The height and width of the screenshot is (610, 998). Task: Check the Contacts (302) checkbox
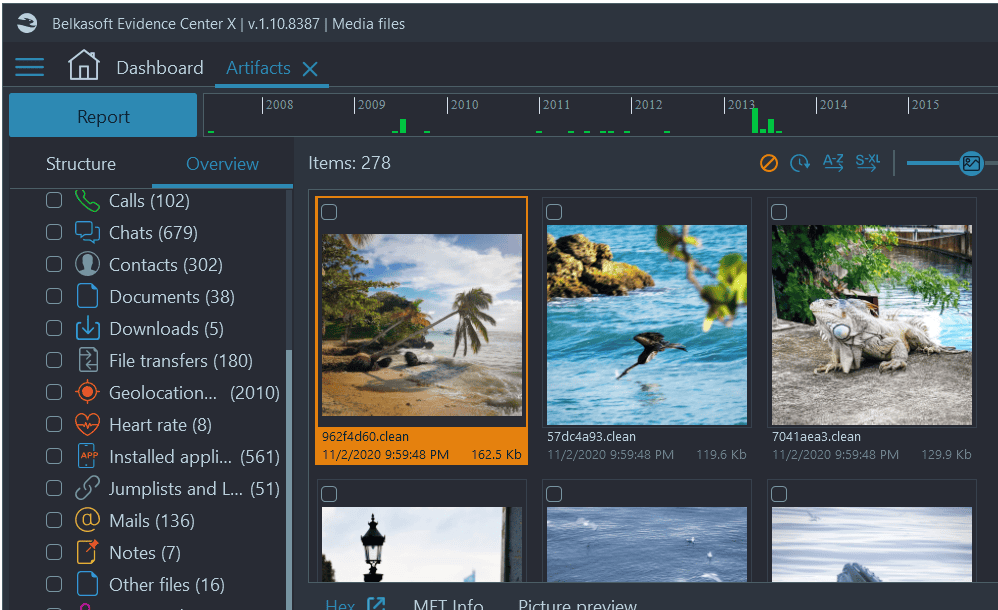[x=54, y=264]
